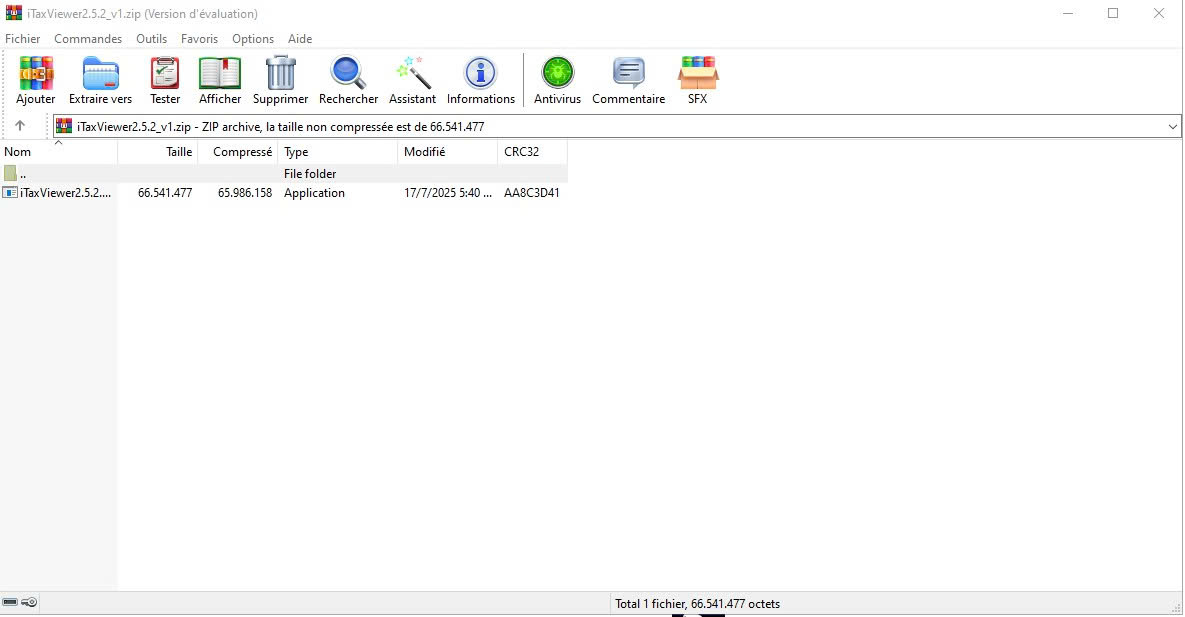Click the SFX archive box icon
The width and height of the screenshot is (1185, 617).
tap(698, 73)
